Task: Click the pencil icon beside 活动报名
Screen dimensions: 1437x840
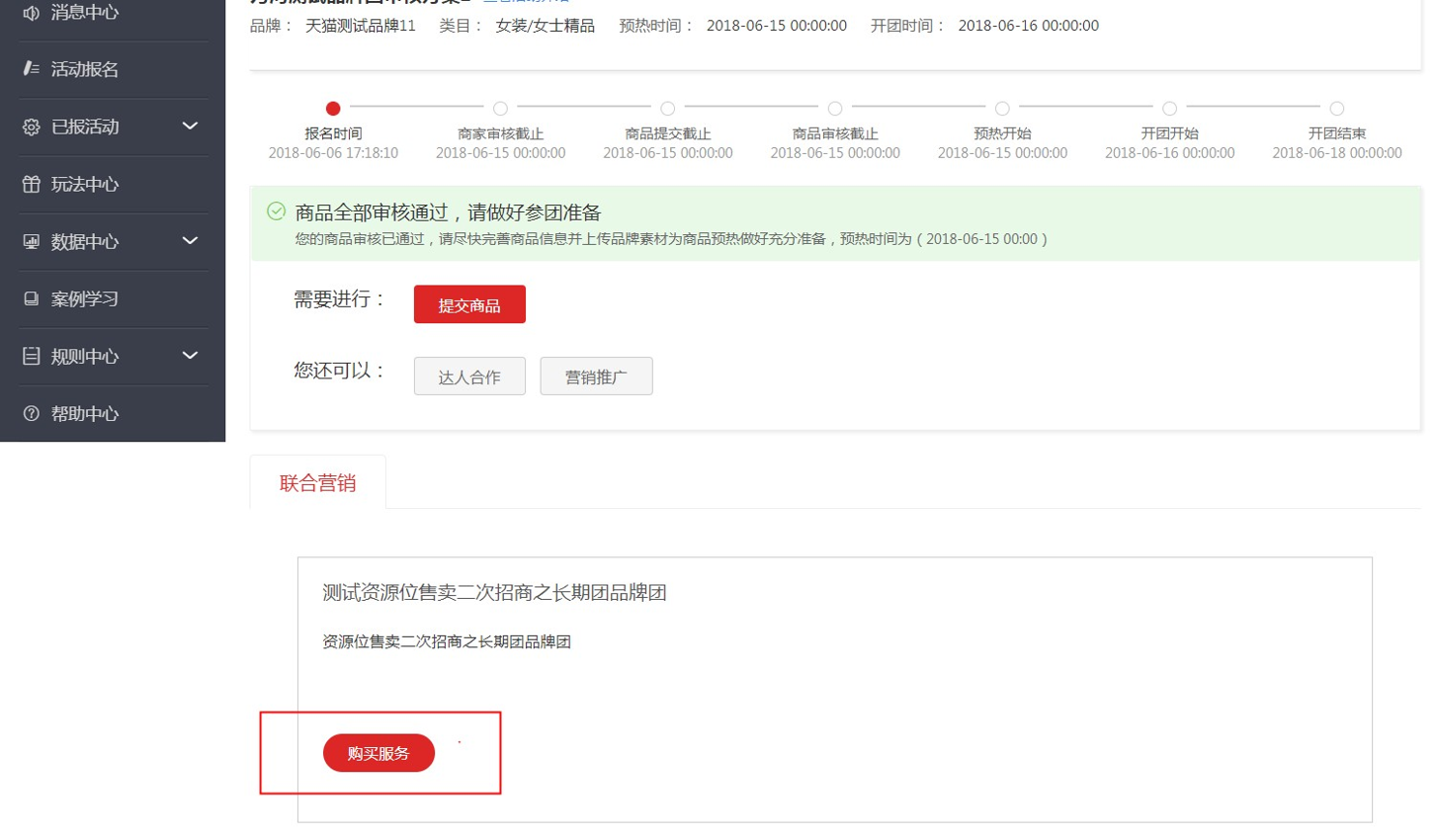Action: point(31,69)
